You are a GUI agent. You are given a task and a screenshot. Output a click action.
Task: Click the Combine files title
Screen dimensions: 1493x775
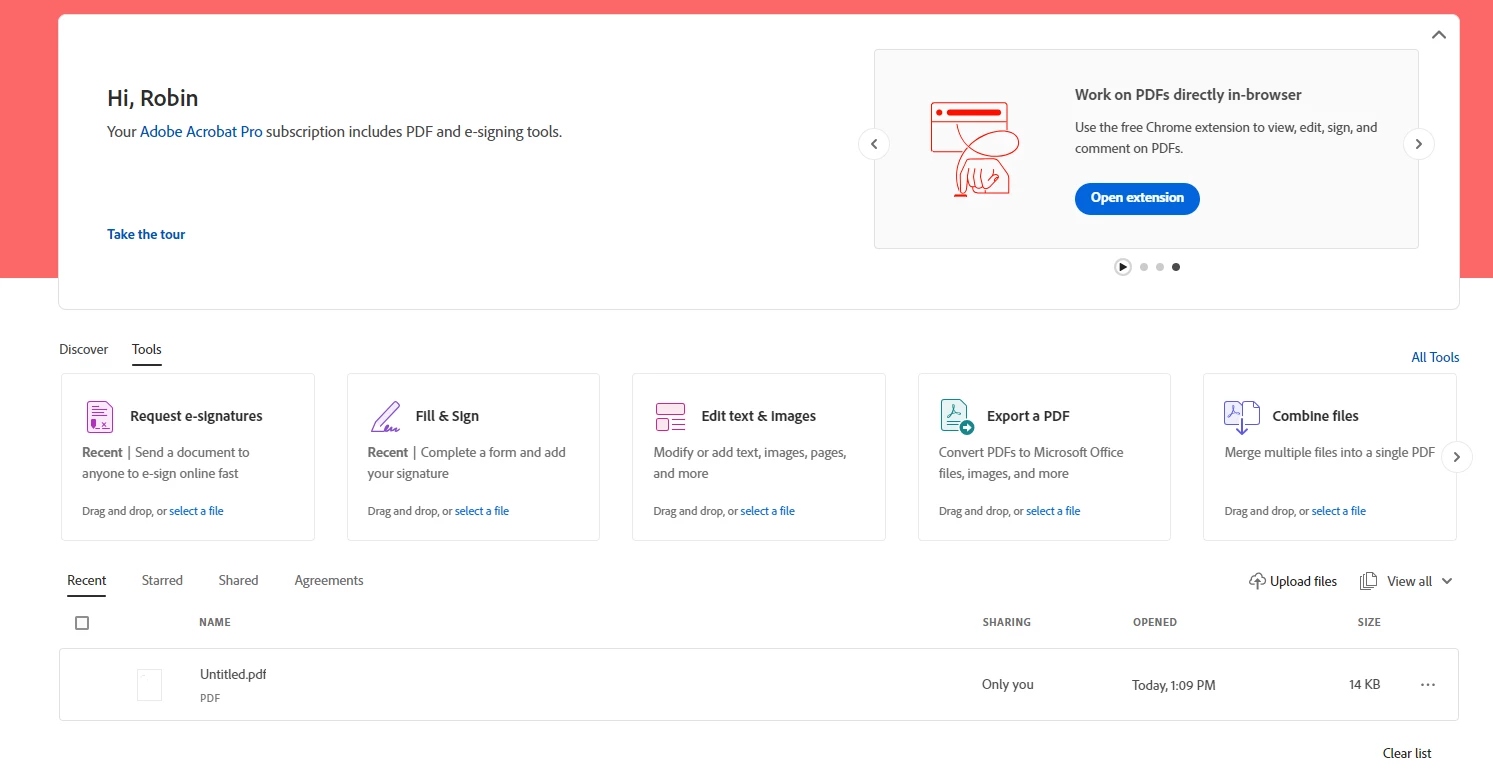1315,416
